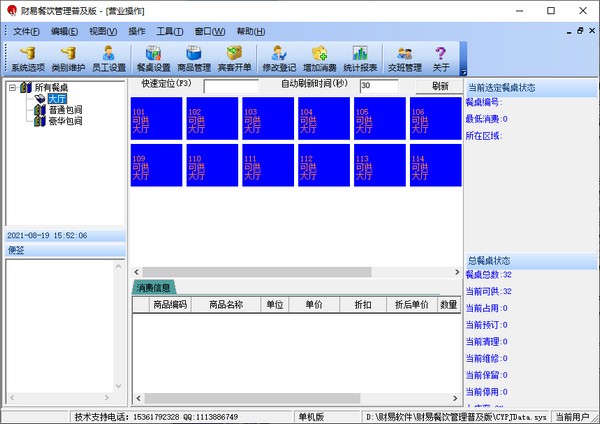Open 员工设置 employee settings
This screenshot has height=424, width=600.
tap(109, 58)
